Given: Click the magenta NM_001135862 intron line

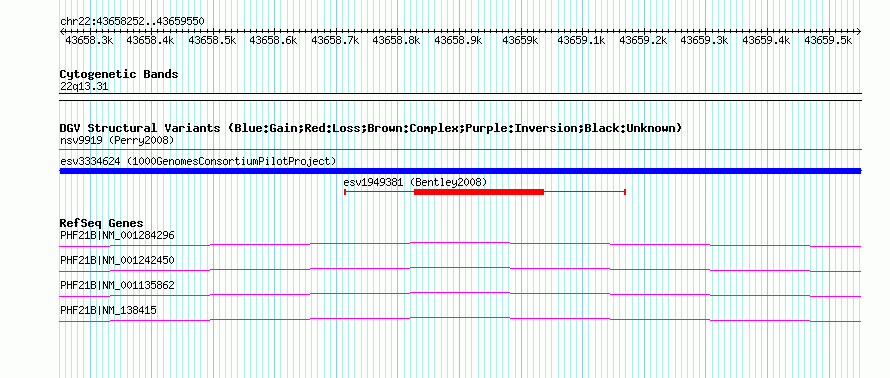Looking at the screenshot, I should tap(460, 295).
